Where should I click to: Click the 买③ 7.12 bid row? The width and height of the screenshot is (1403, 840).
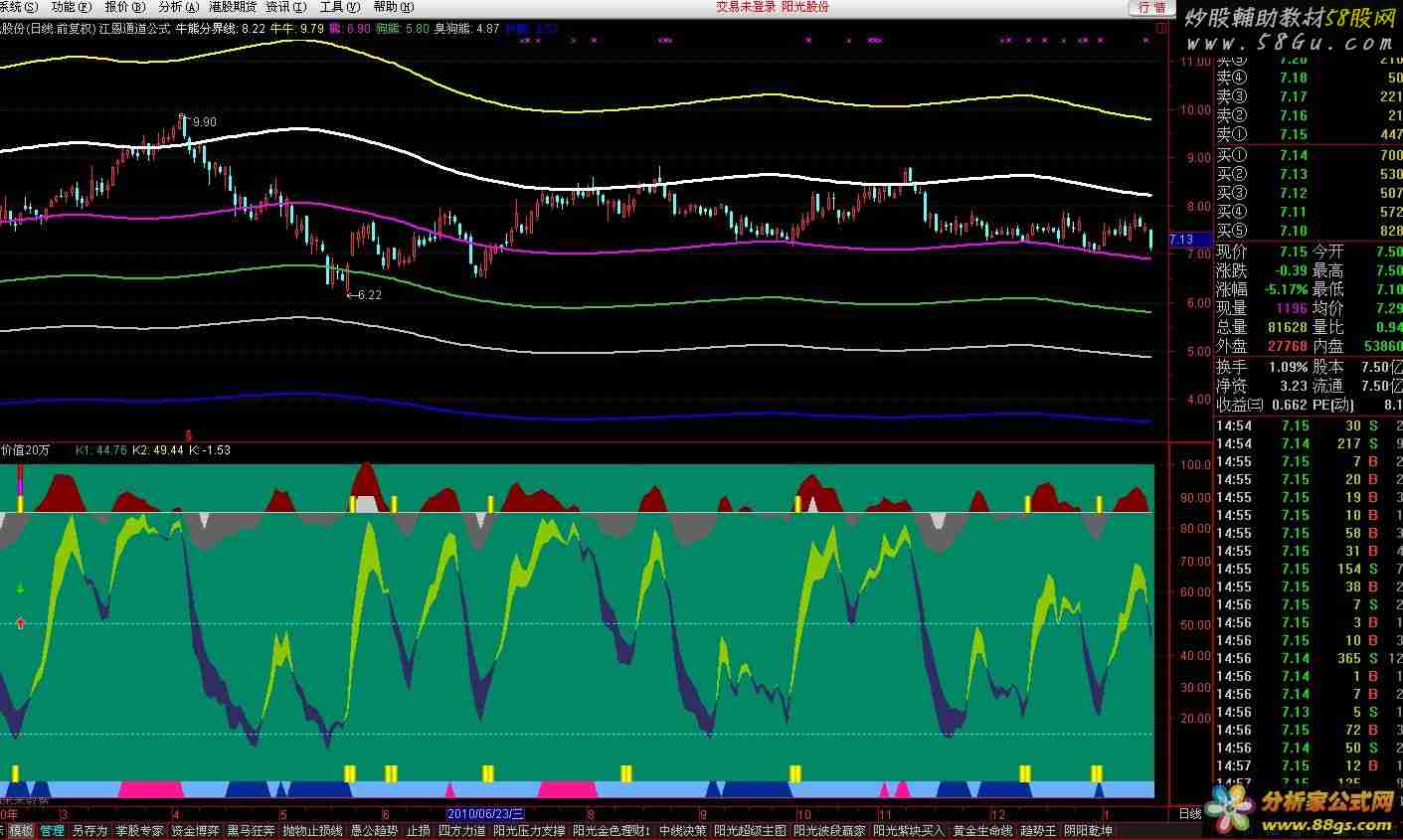tap(1310, 193)
